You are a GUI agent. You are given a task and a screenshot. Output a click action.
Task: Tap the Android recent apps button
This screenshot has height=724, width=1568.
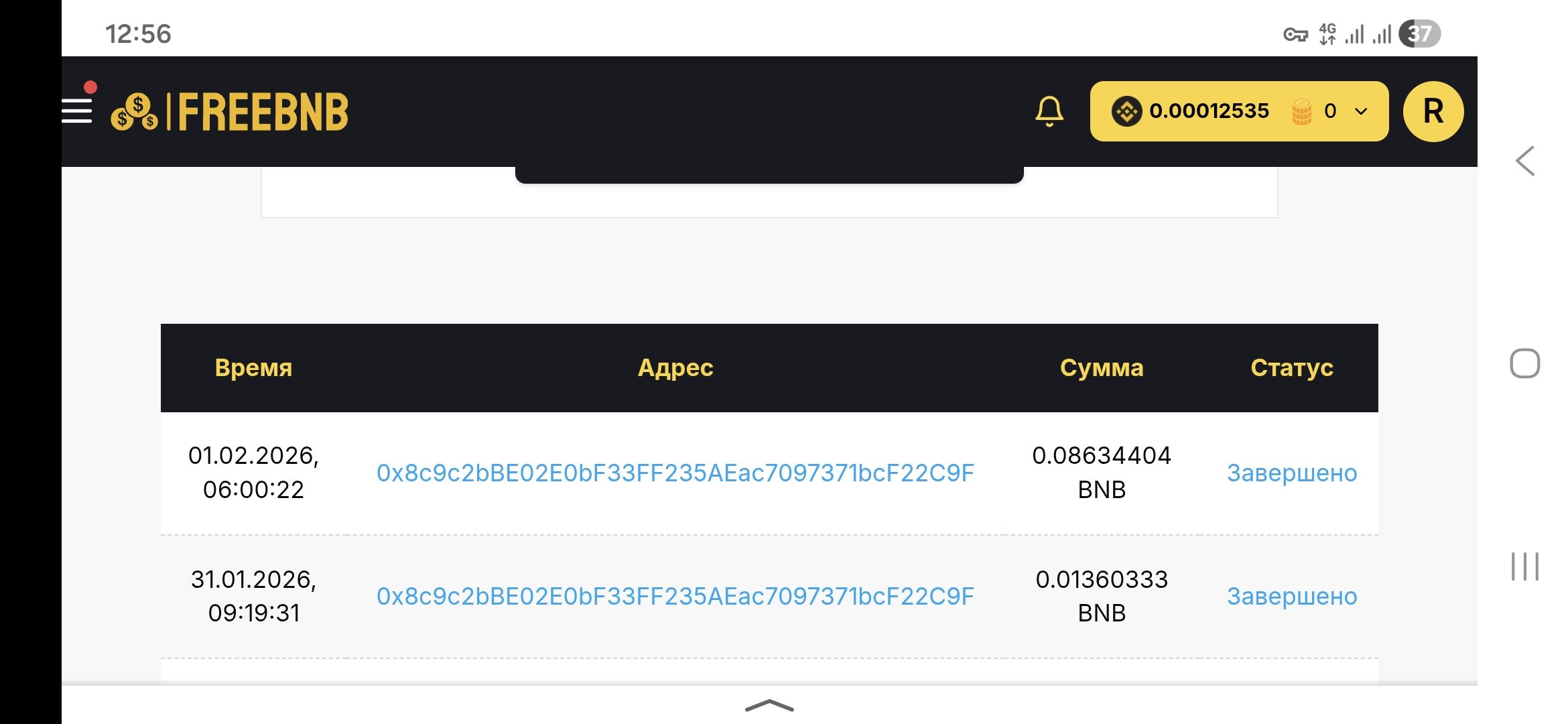(x=1525, y=566)
